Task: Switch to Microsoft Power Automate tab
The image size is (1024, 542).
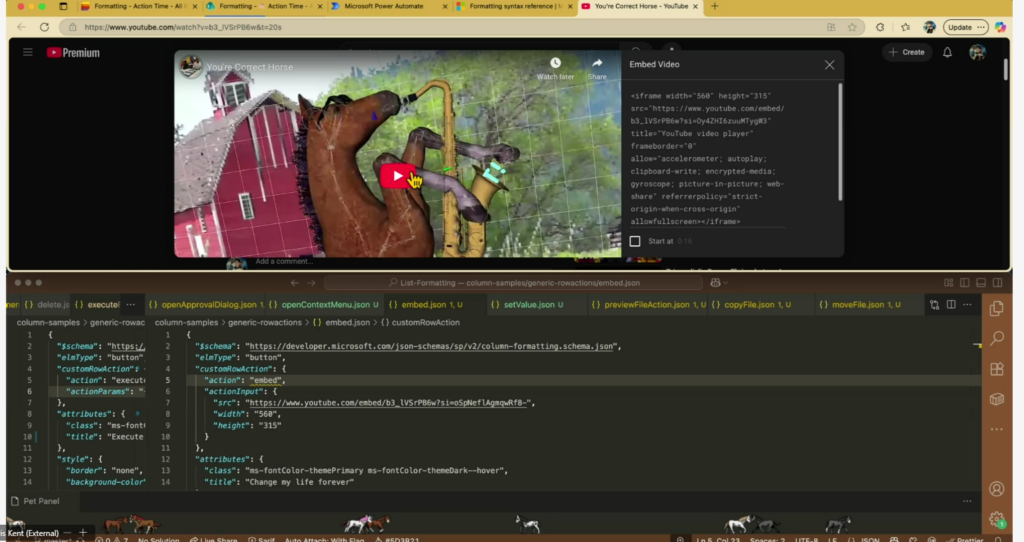Action: pyautogui.click(x=383, y=7)
